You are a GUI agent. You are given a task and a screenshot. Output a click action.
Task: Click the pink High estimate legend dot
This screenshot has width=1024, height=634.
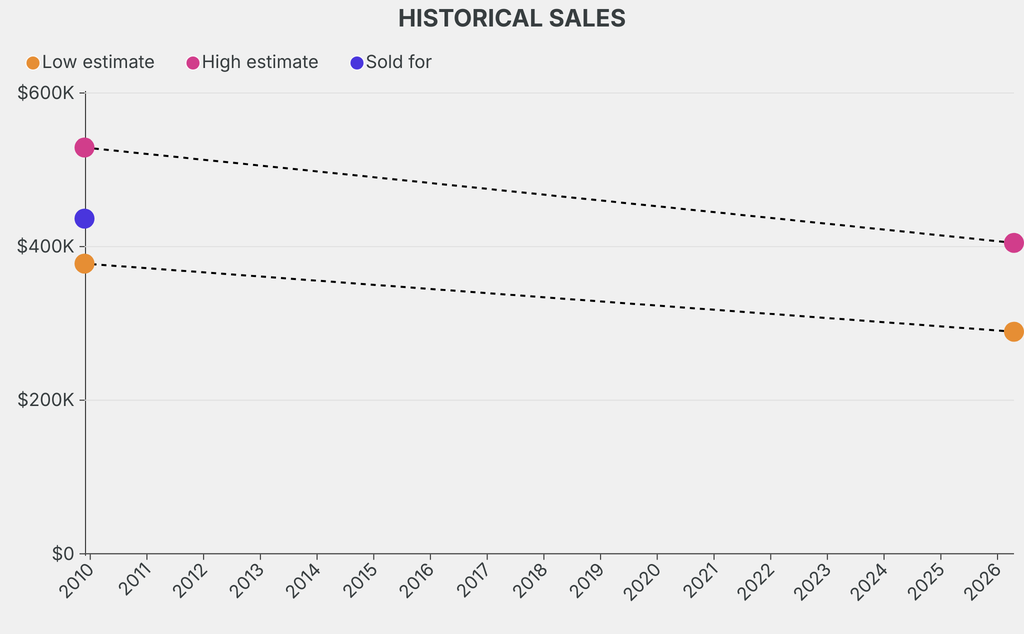193,63
